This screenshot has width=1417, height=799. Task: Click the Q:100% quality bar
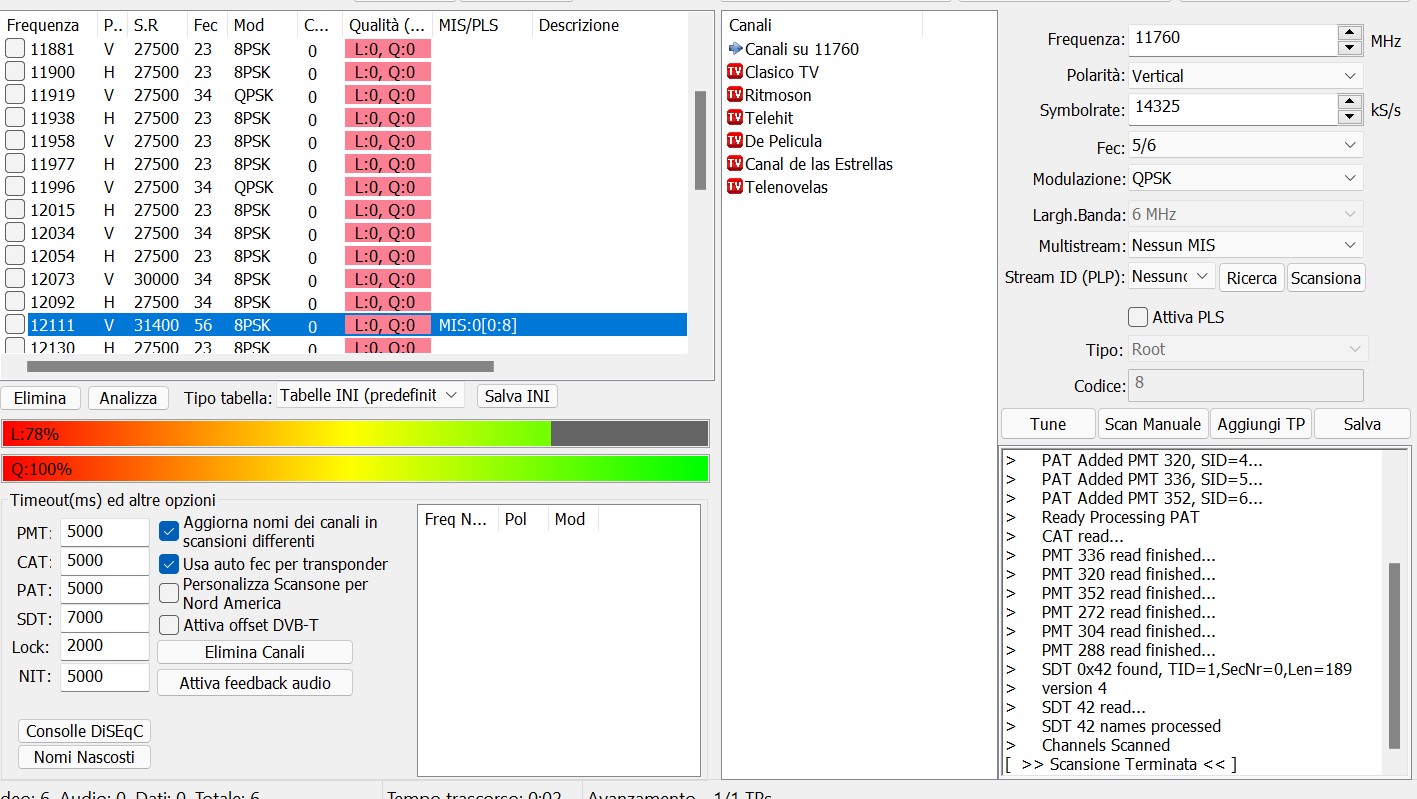point(355,468)
